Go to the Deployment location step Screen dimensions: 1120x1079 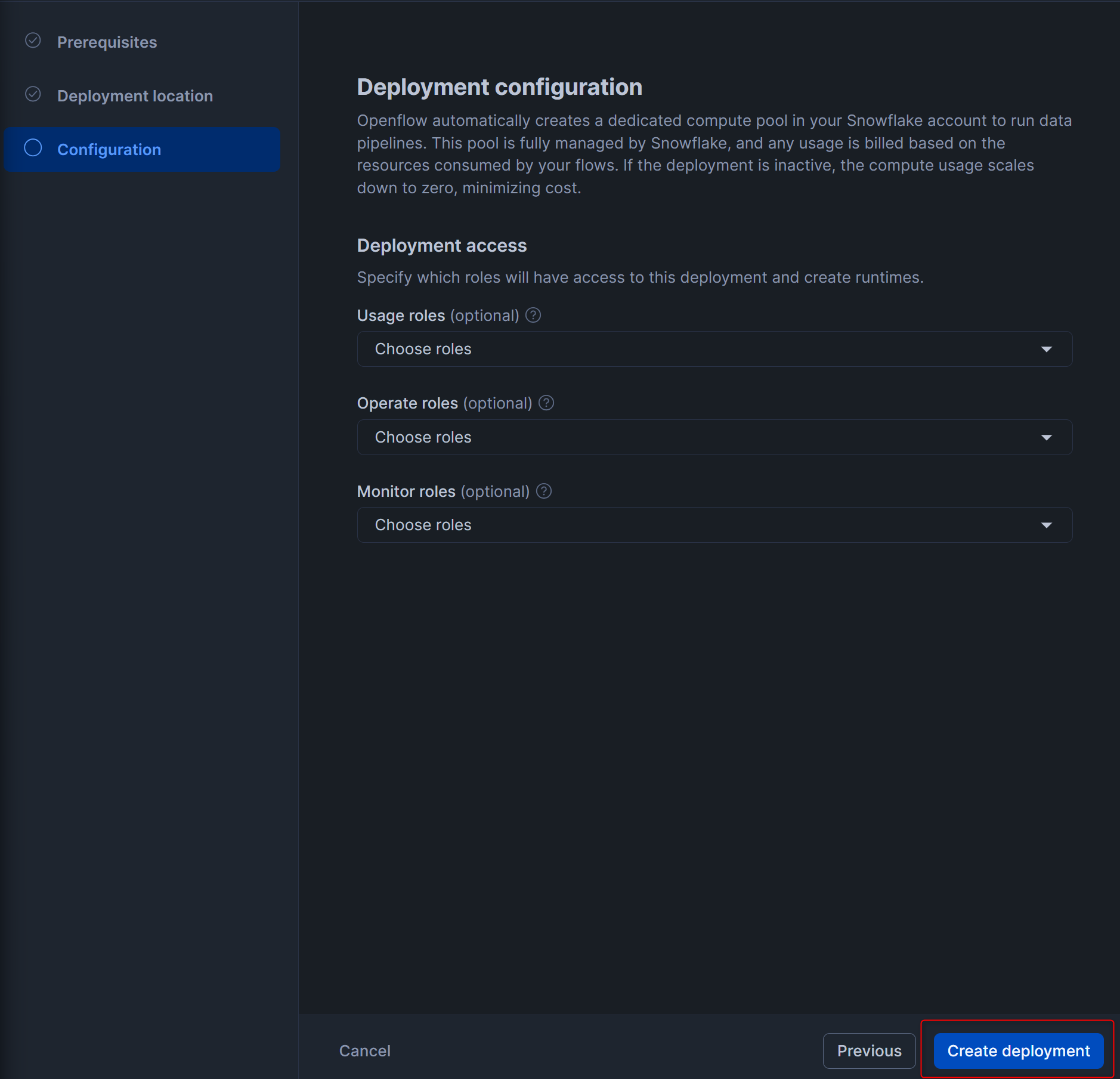pyautogui.click(x=135, y=96)
